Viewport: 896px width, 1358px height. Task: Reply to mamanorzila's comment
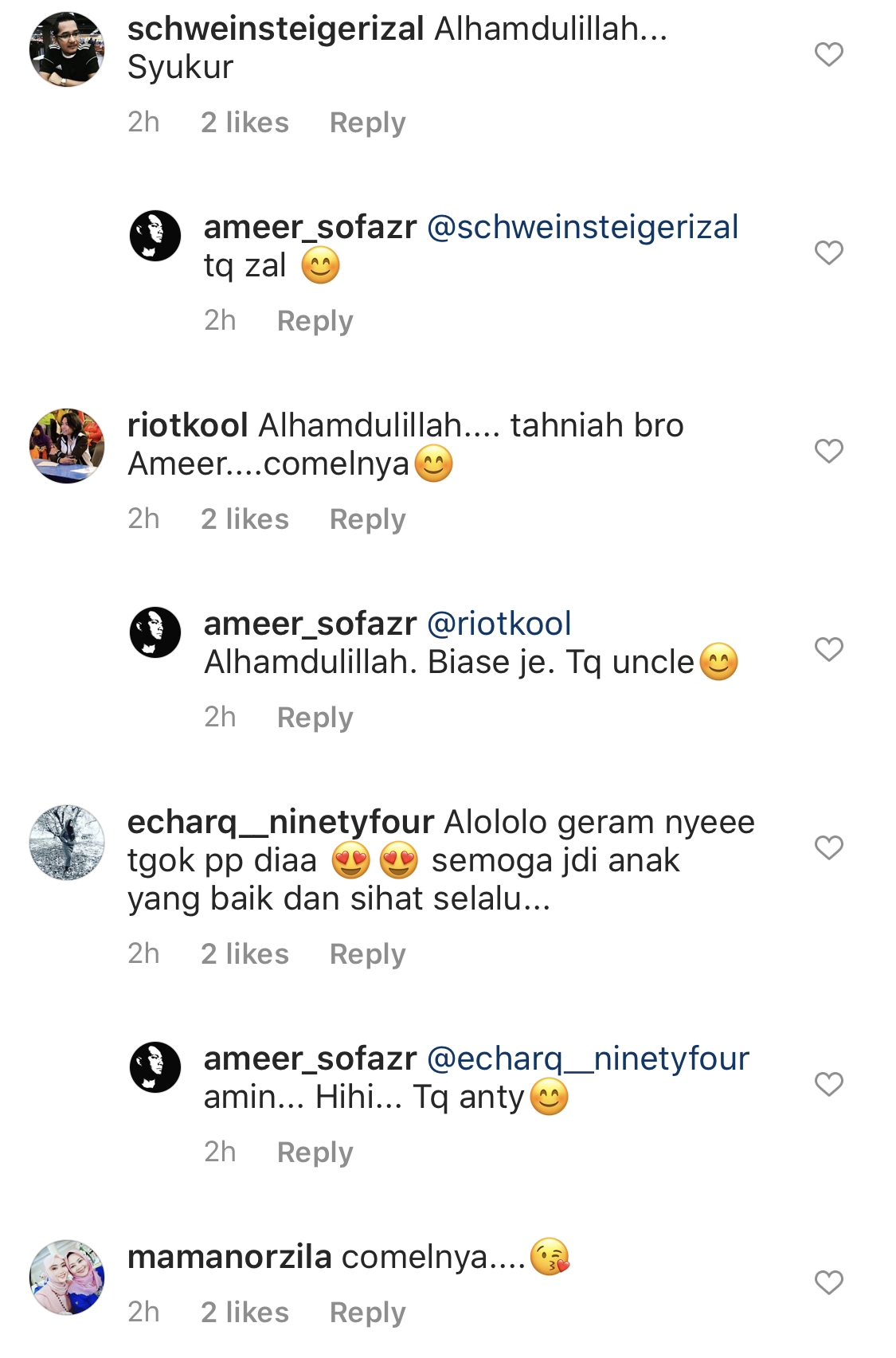[368, 1313]
